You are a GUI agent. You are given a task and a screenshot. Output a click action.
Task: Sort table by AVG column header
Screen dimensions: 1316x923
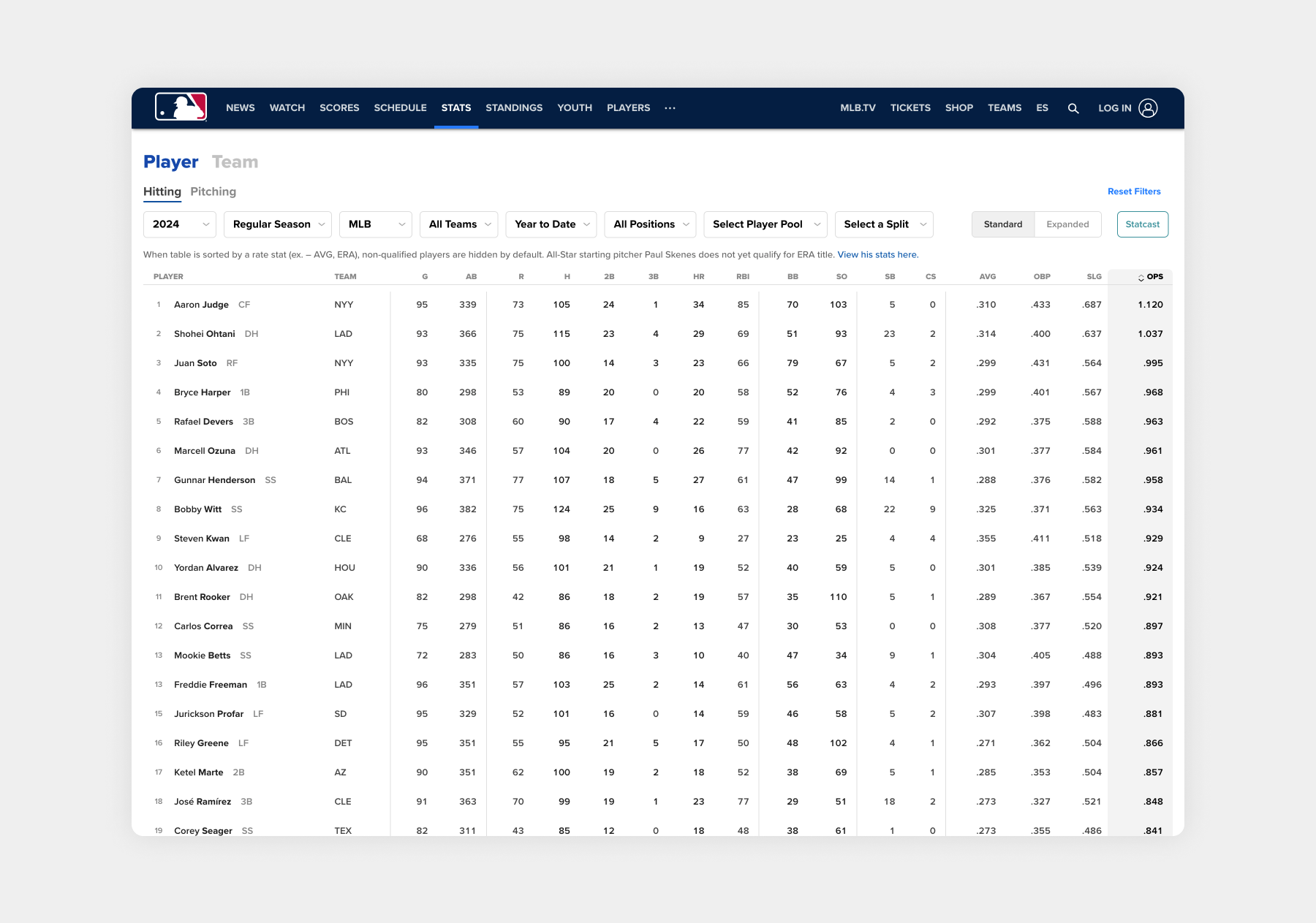[x=987, y=277]
